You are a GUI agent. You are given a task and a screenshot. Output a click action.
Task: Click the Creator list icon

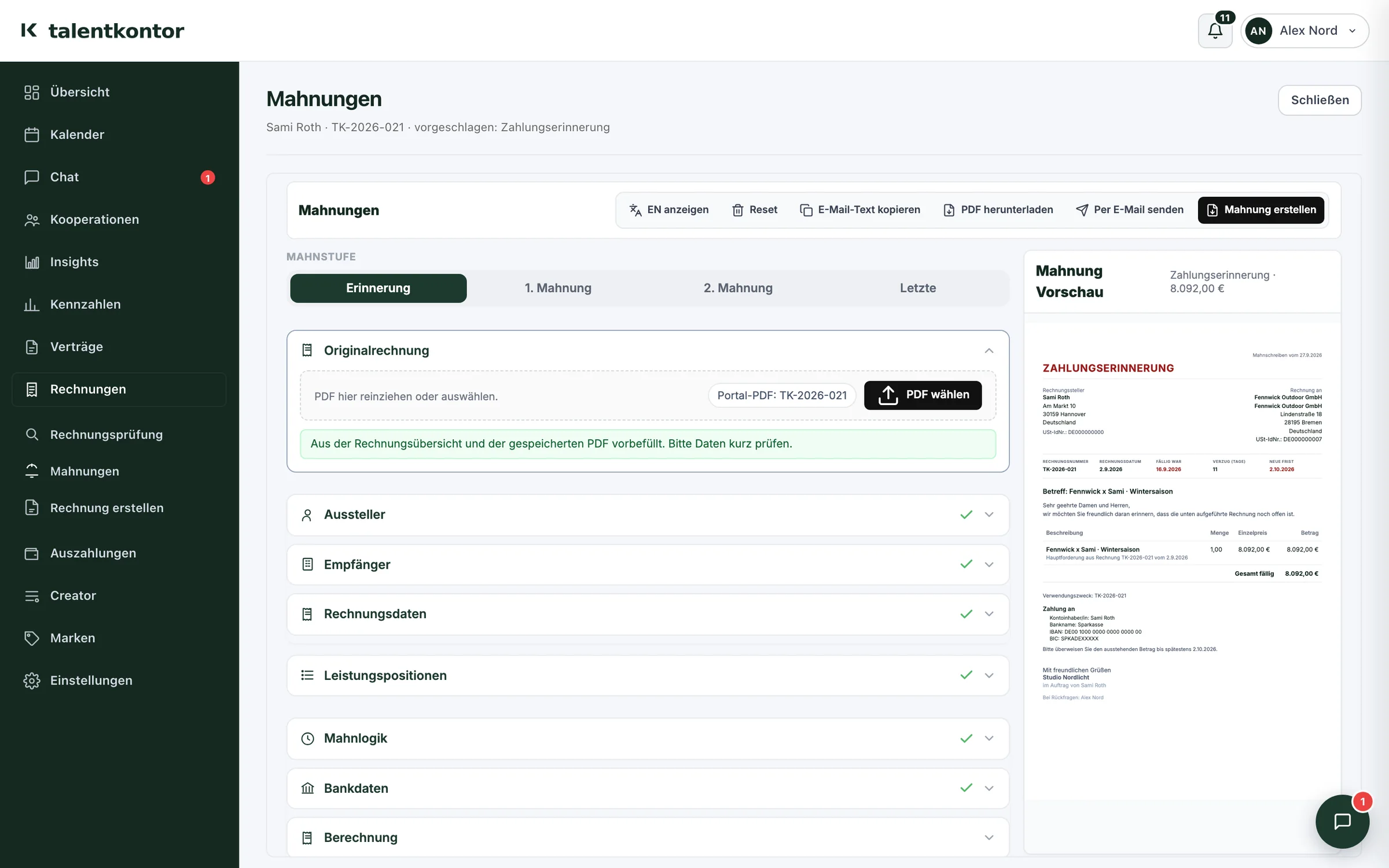pos(32,596)
